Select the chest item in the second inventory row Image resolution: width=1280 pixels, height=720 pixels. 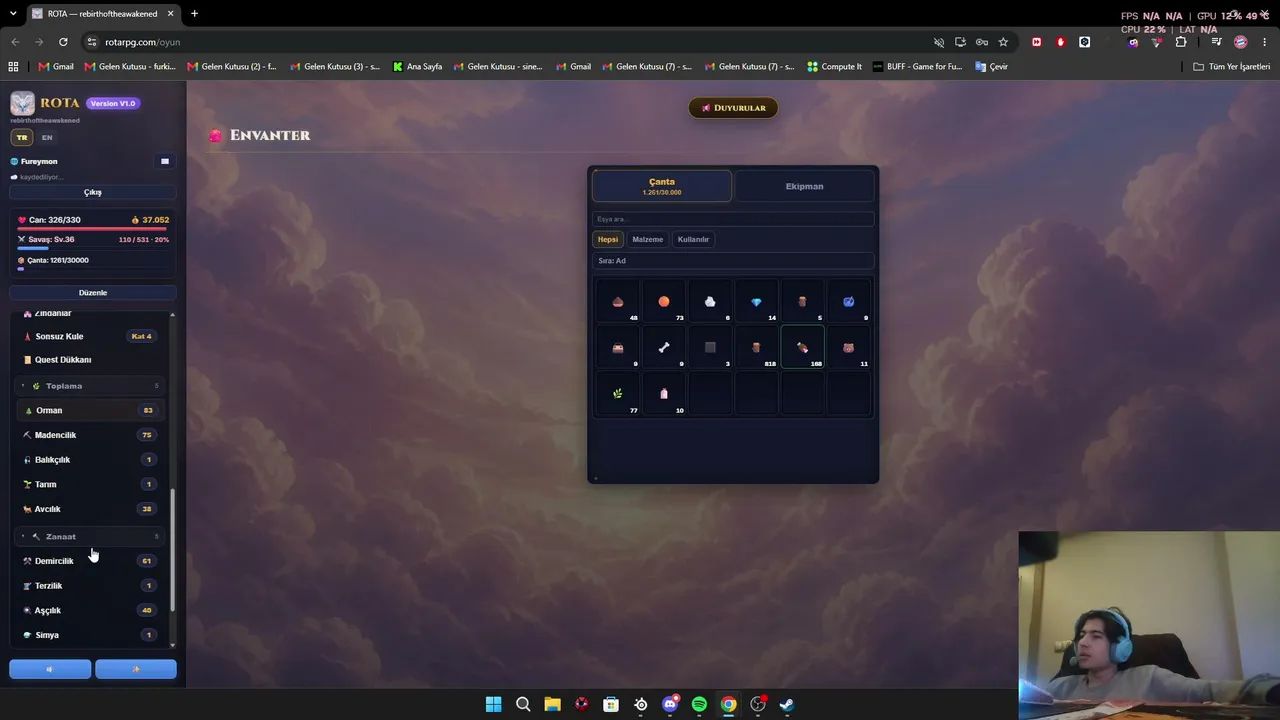(618, 348)
